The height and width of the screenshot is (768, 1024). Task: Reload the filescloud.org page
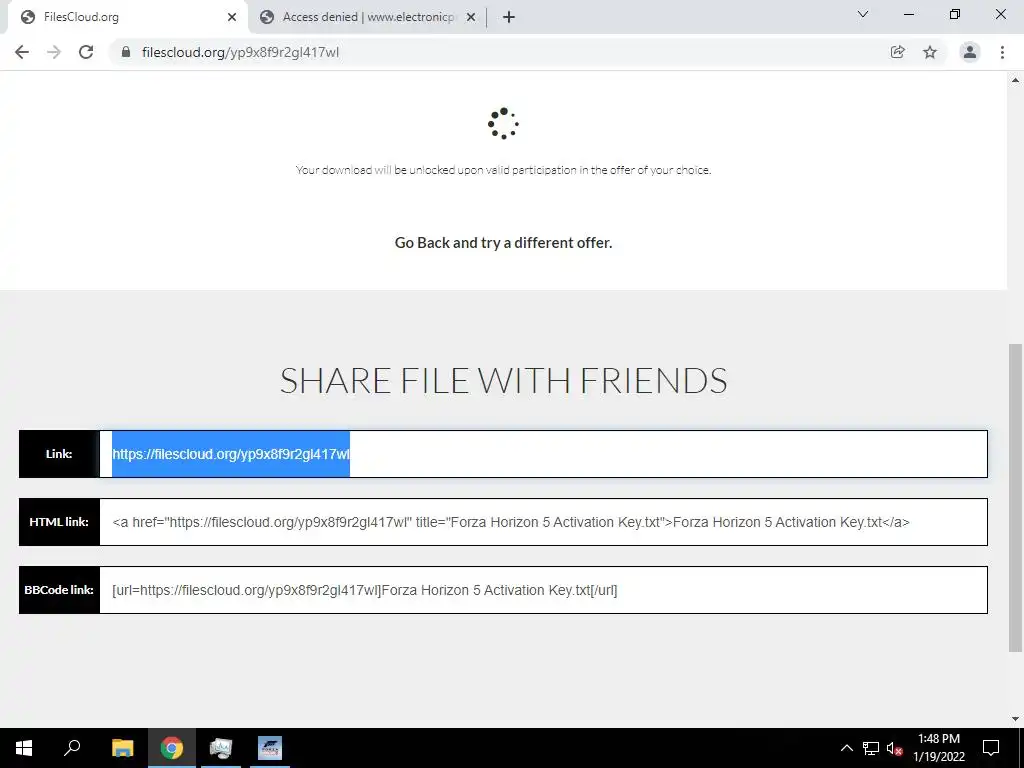pyautogui.click(x=86, y=52)
